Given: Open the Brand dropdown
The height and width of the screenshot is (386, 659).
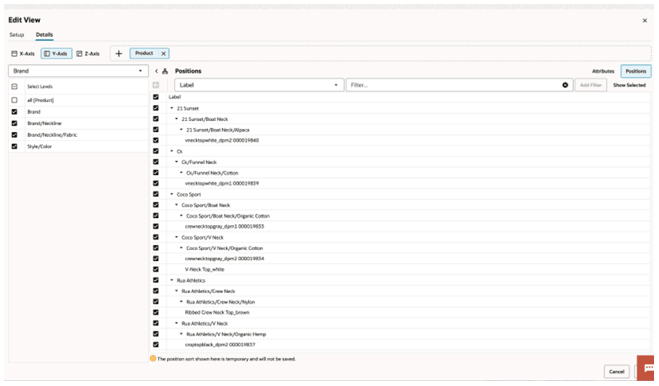Looking at the screenshot, I should 78,71.
